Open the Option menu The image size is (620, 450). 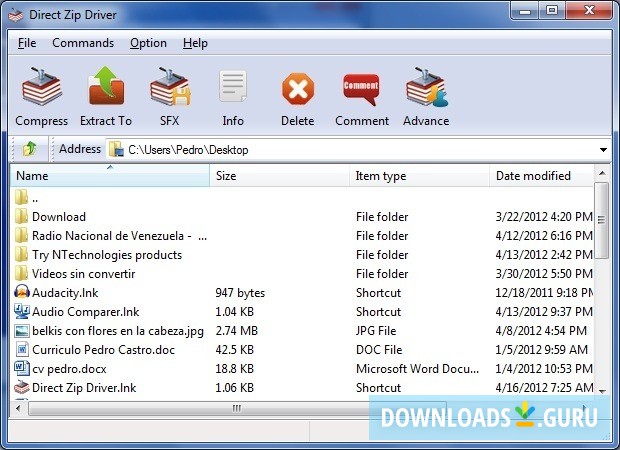(x=148, y=43)
